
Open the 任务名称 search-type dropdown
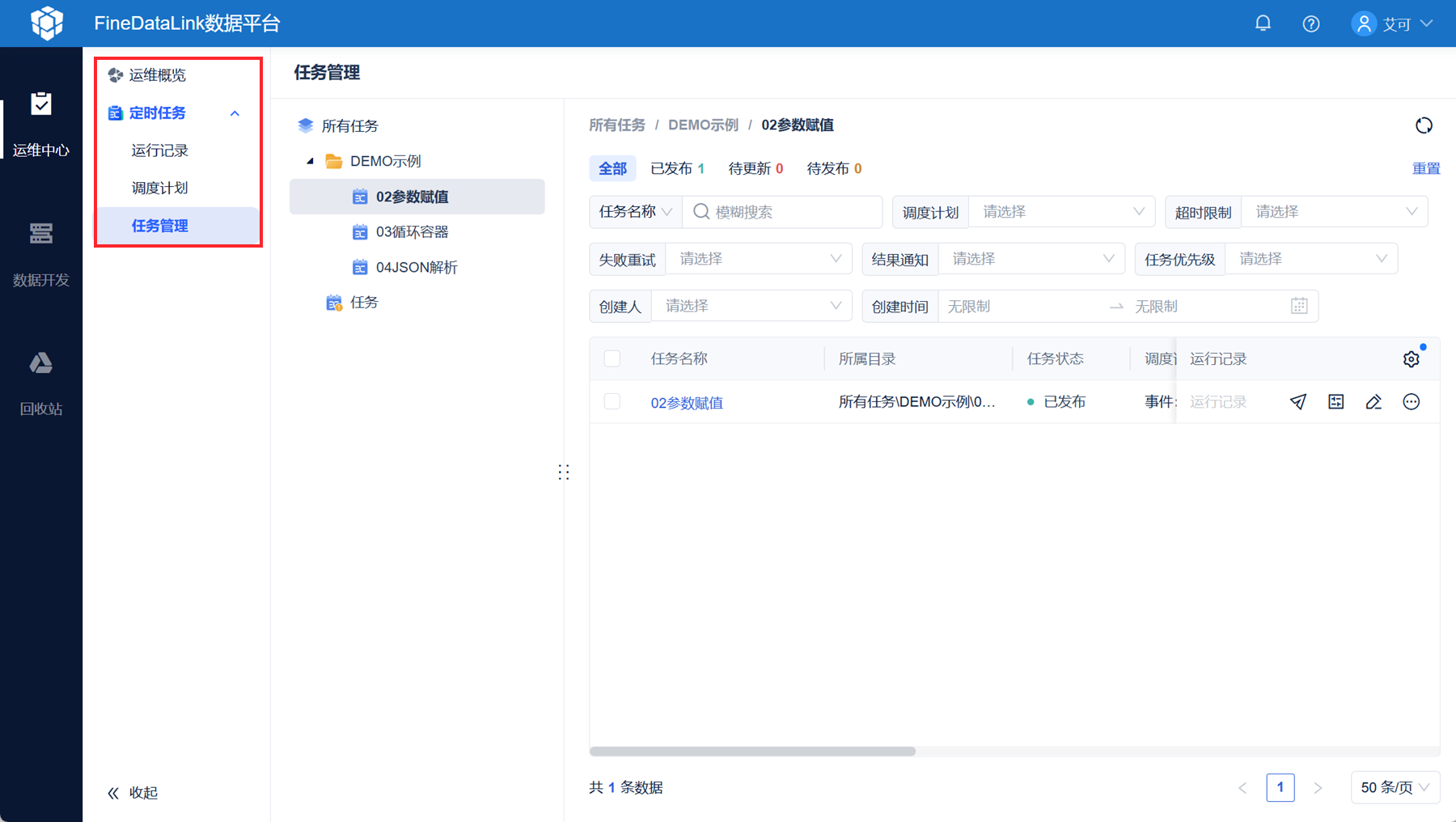tap(636, 212)
